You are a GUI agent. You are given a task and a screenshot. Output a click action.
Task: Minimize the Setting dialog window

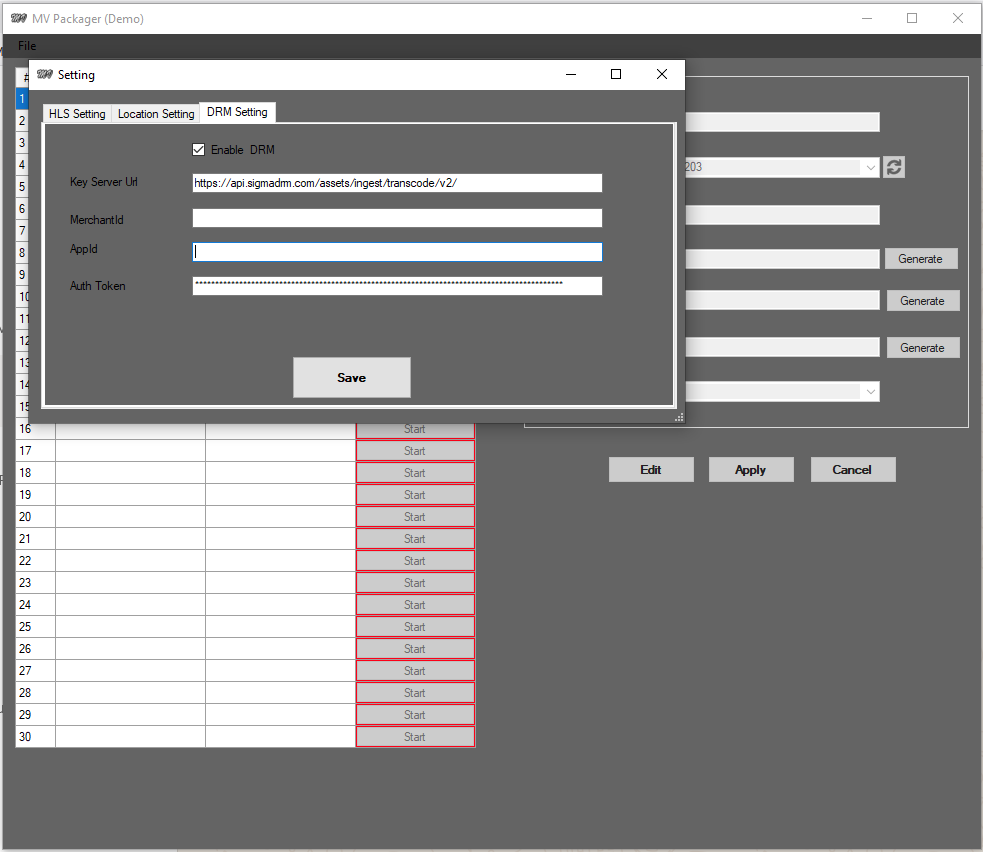tap(571, 74)
